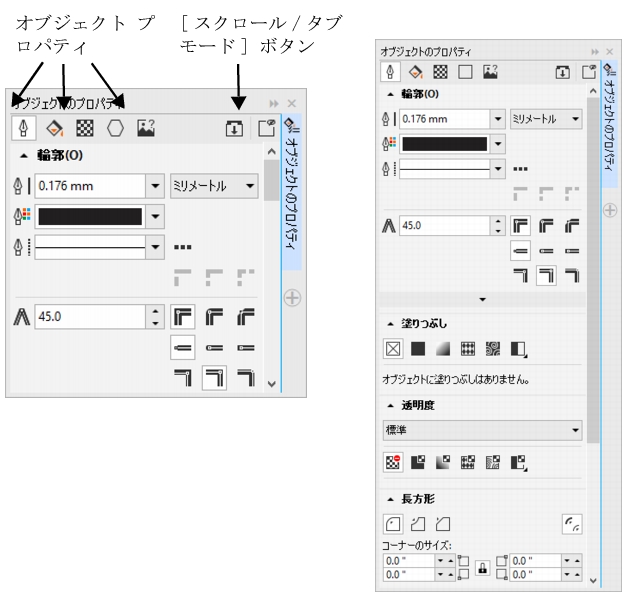627x595 pixels.
Task: Open the Bitmap/summary tab in right panel
Action: (x=489, y=71)
